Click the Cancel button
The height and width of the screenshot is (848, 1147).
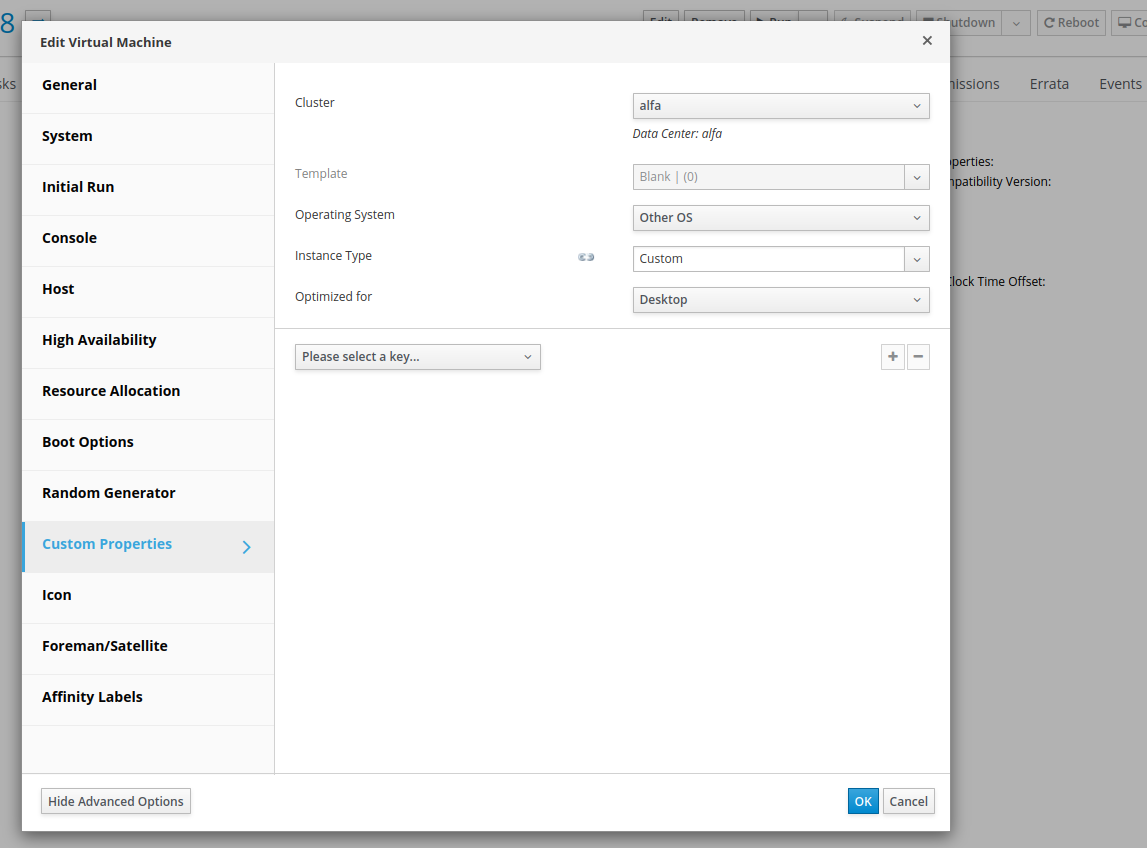click(x=908, y=801)
